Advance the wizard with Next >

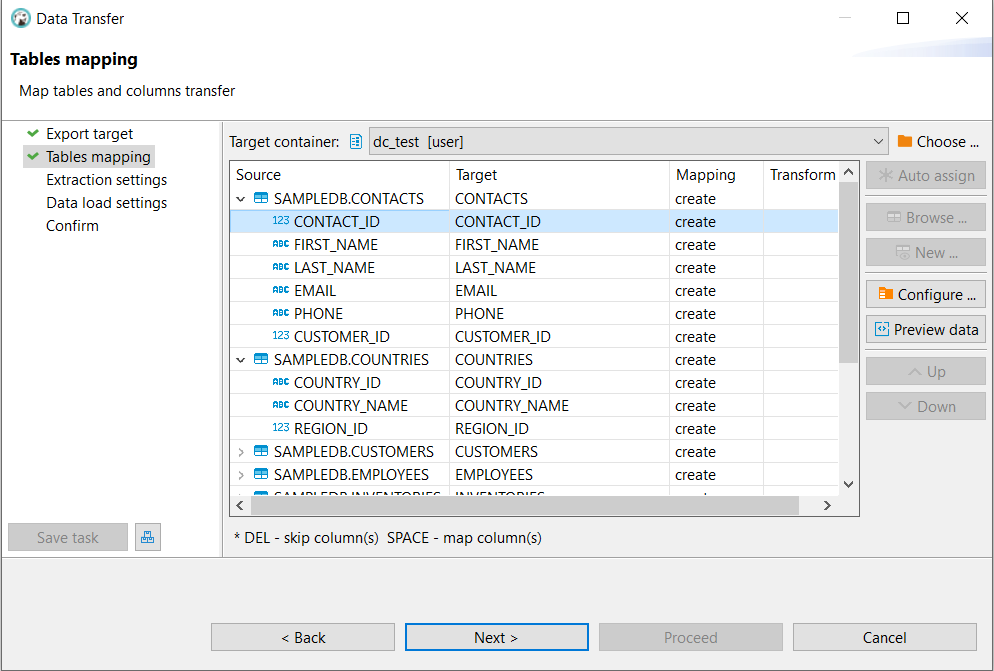[x=496, y=637]
